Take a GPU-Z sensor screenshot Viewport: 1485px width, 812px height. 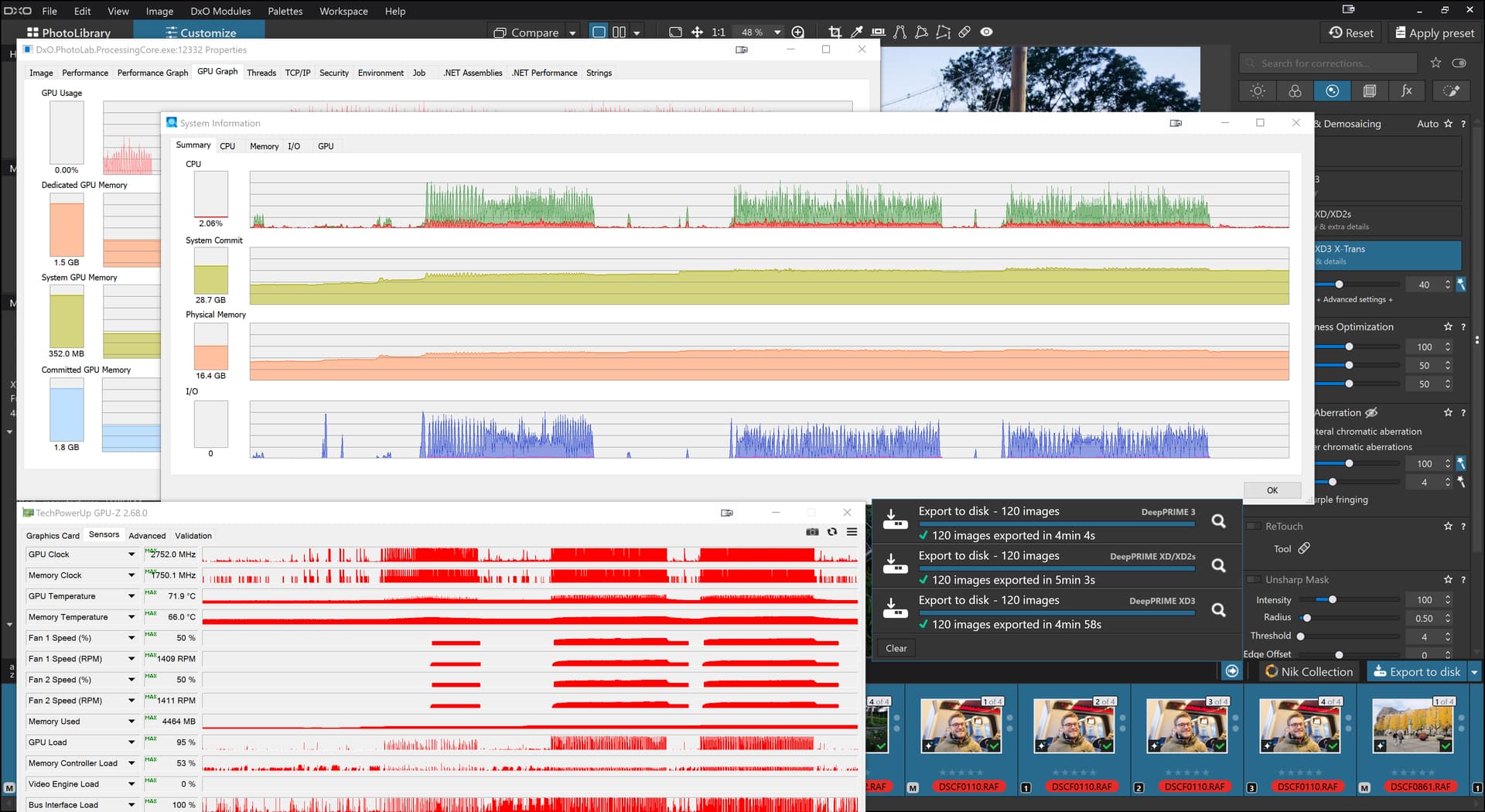(x=812, y=532)
